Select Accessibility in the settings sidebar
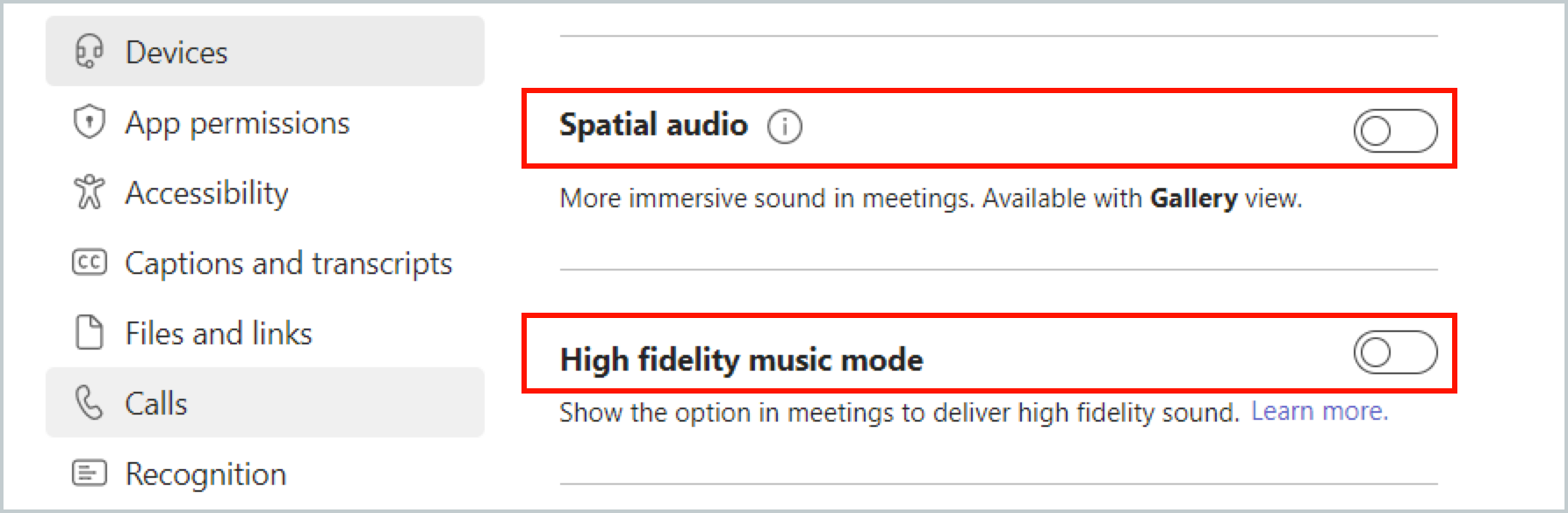Image resolution: width=1568 pixels, height=513 pixels. pyautogui.click(x=206, y=193)
